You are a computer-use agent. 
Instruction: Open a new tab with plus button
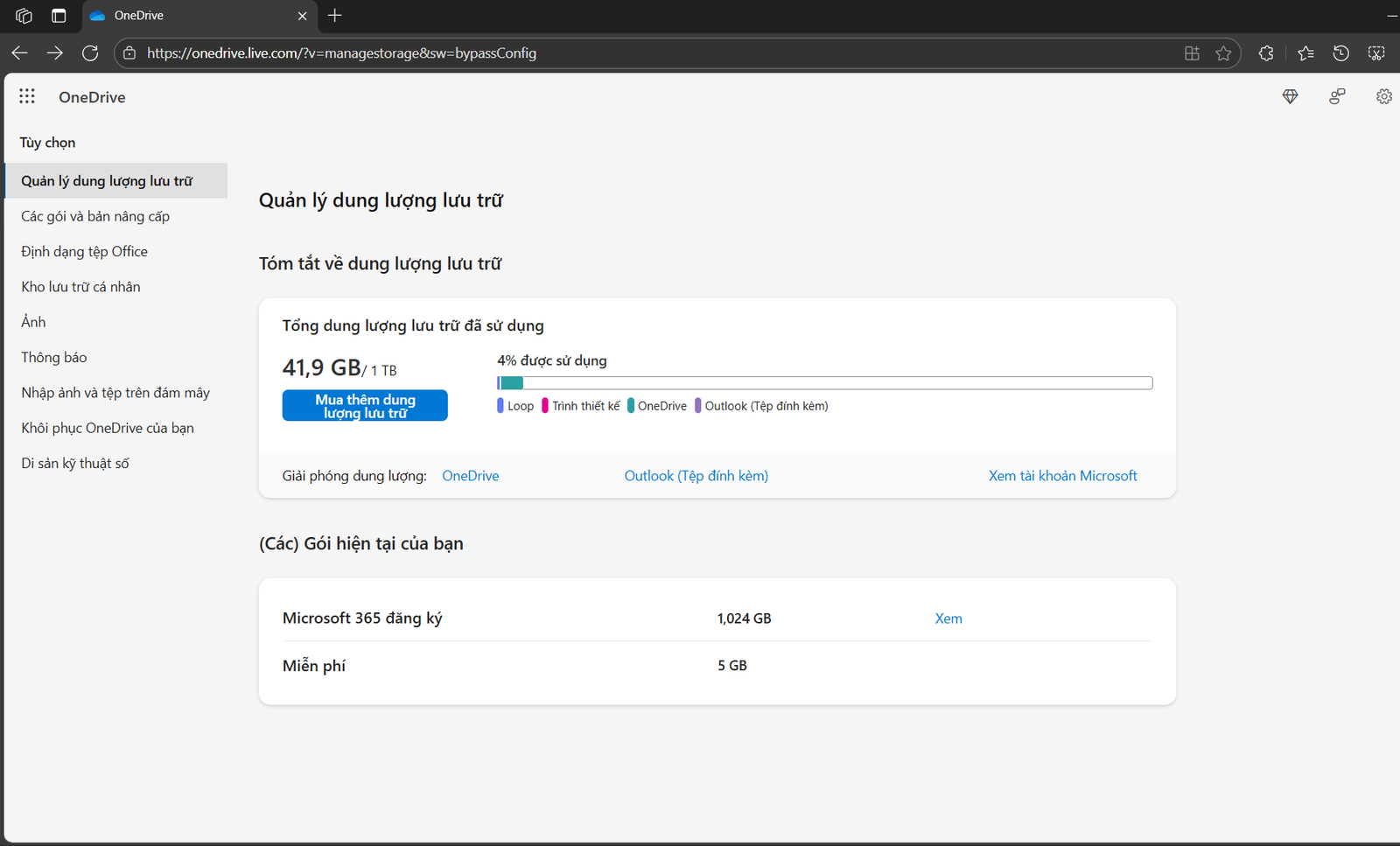(x=335, y=15)
